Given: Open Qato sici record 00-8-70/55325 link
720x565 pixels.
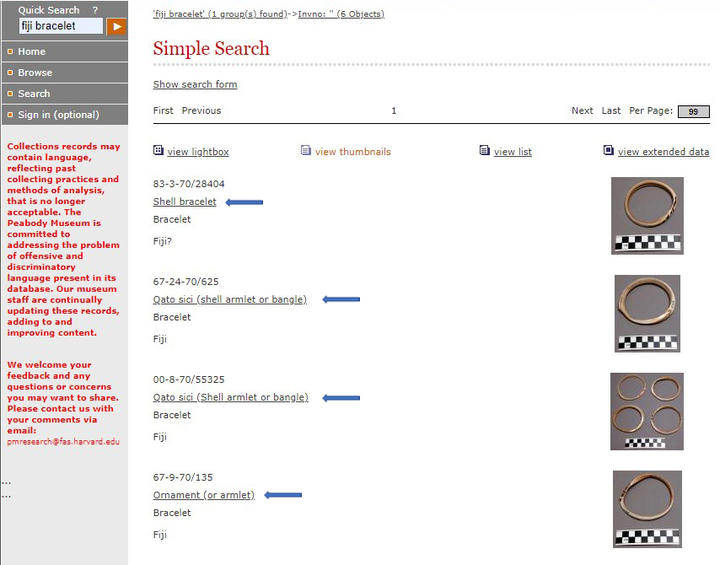Looking at the screenshot, I should tap(231, 397).
